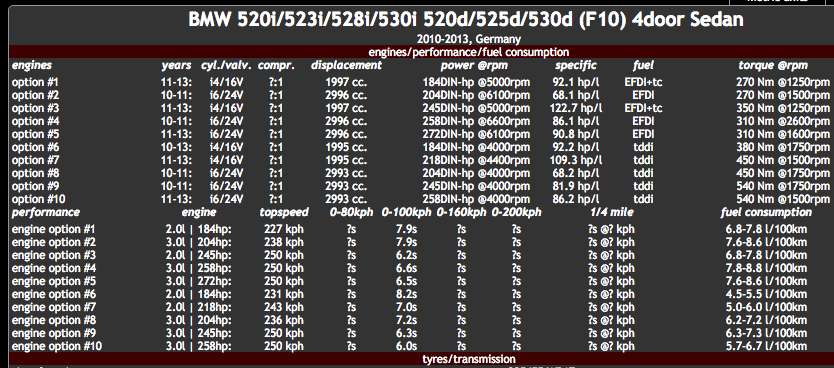The image size is (834, 368).
Task: Click the '8.2s' 0-100kph time
Action: [406, 294]
